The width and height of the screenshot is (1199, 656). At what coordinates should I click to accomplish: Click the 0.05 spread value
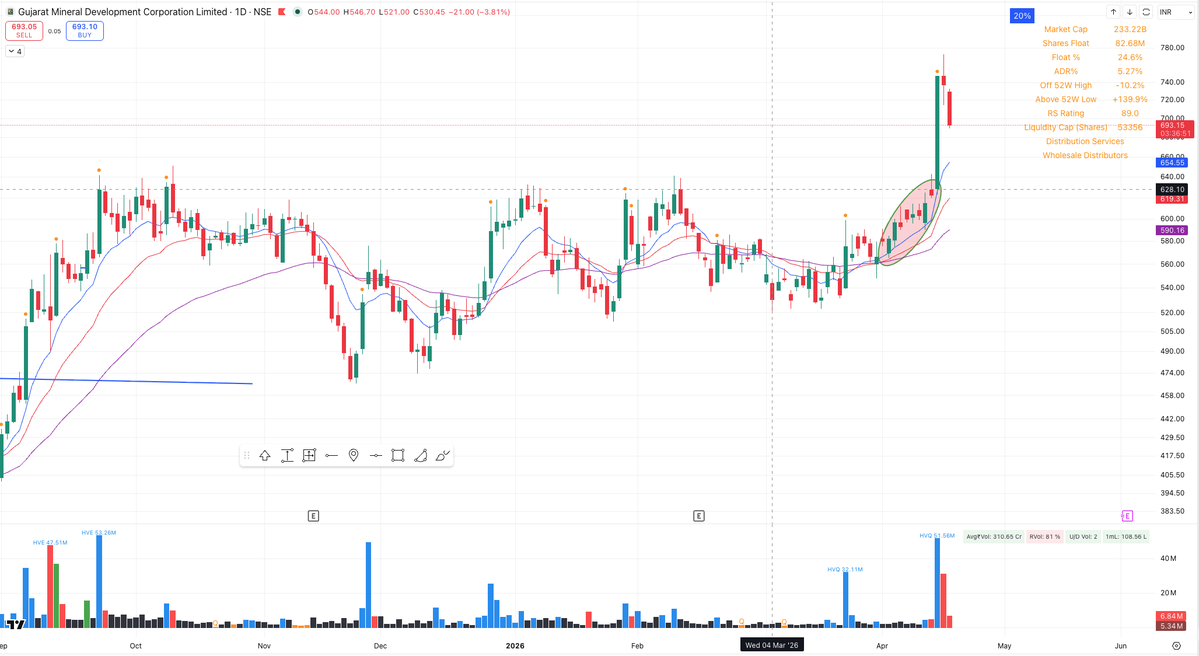click(54, 31)
